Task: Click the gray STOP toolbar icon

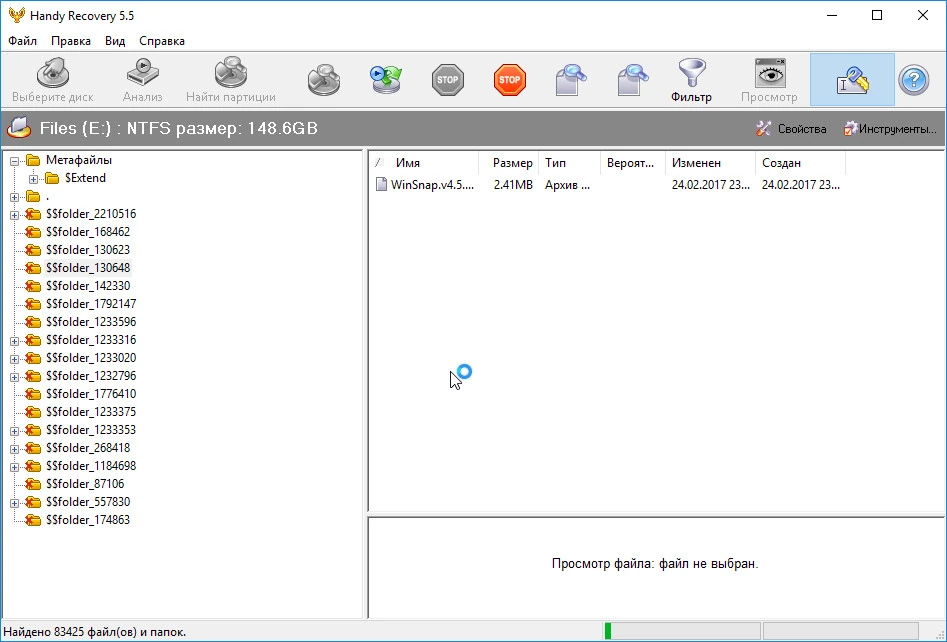Action: pos(448,80)
